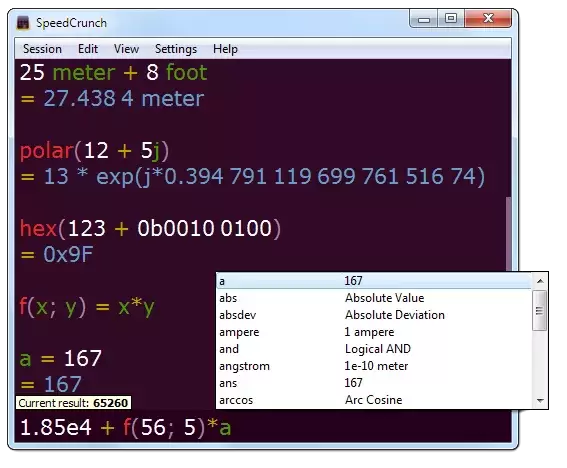Open the Session menu
Viewport: 567px width, 468px height.
pyautogui.click(x=42, y=49)
